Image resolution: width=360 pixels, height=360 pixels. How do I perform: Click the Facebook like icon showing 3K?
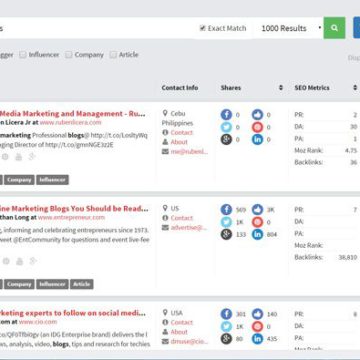[x=257, y=210]
